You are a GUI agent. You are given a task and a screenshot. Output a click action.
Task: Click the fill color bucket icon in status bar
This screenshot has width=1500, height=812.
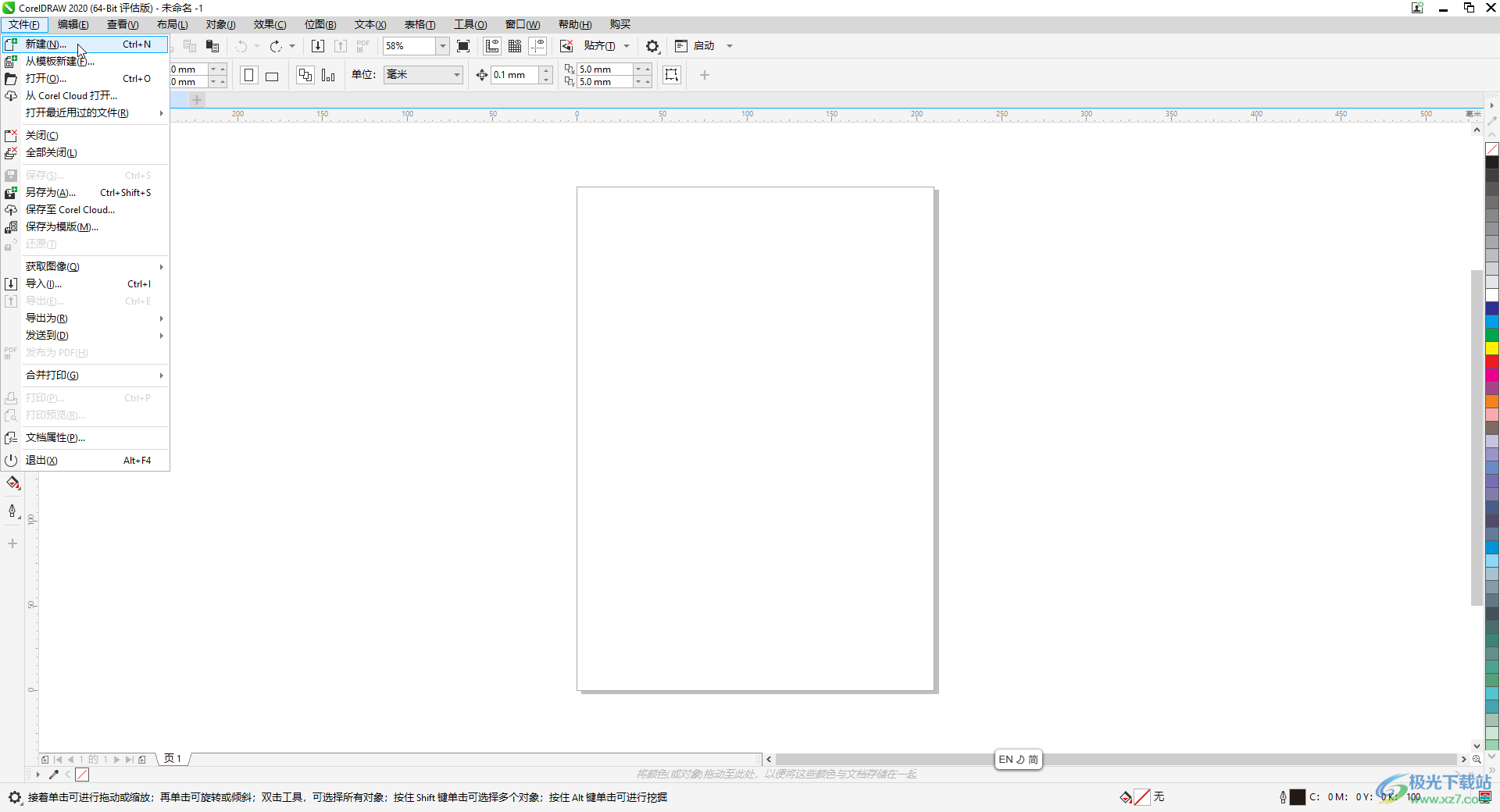click(x=1126, y=797)
